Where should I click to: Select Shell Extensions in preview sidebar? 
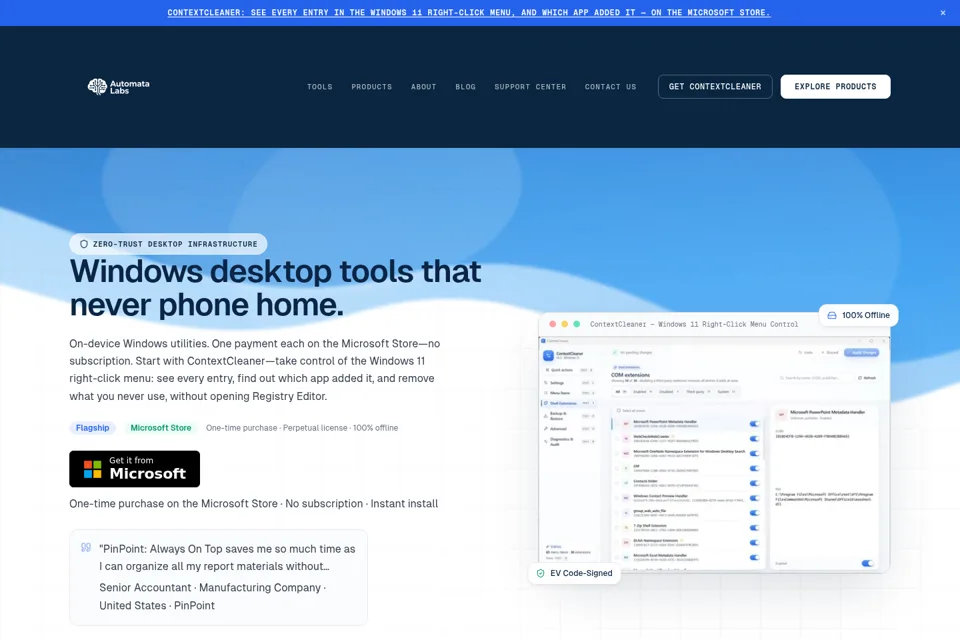569,404
